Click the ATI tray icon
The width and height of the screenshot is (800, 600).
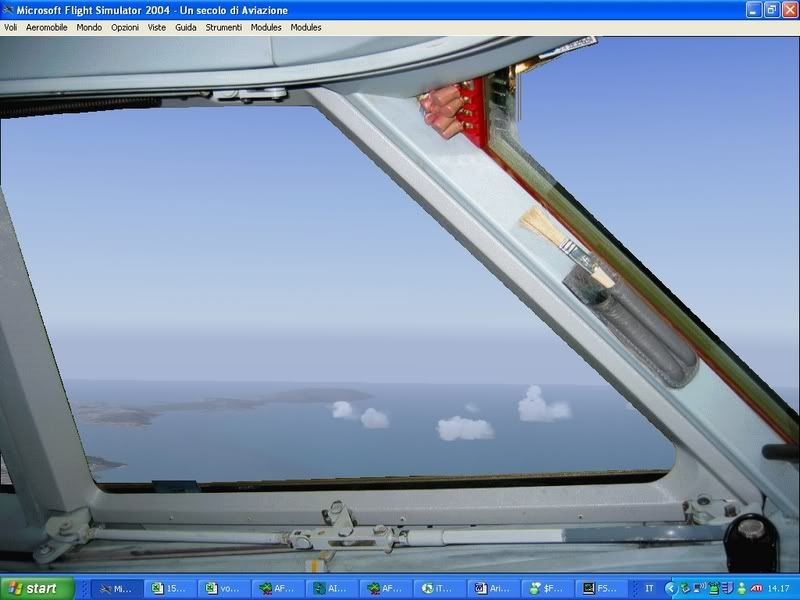point(757,588)
